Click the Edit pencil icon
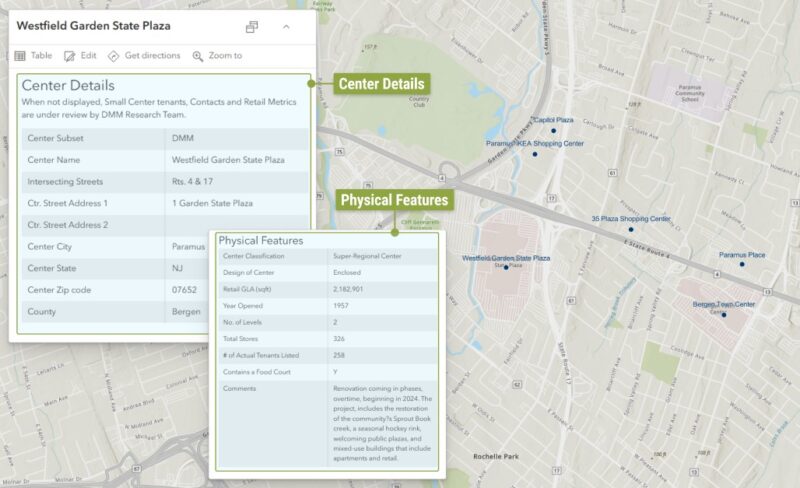The image size is (800, 488). click(70, 56)
